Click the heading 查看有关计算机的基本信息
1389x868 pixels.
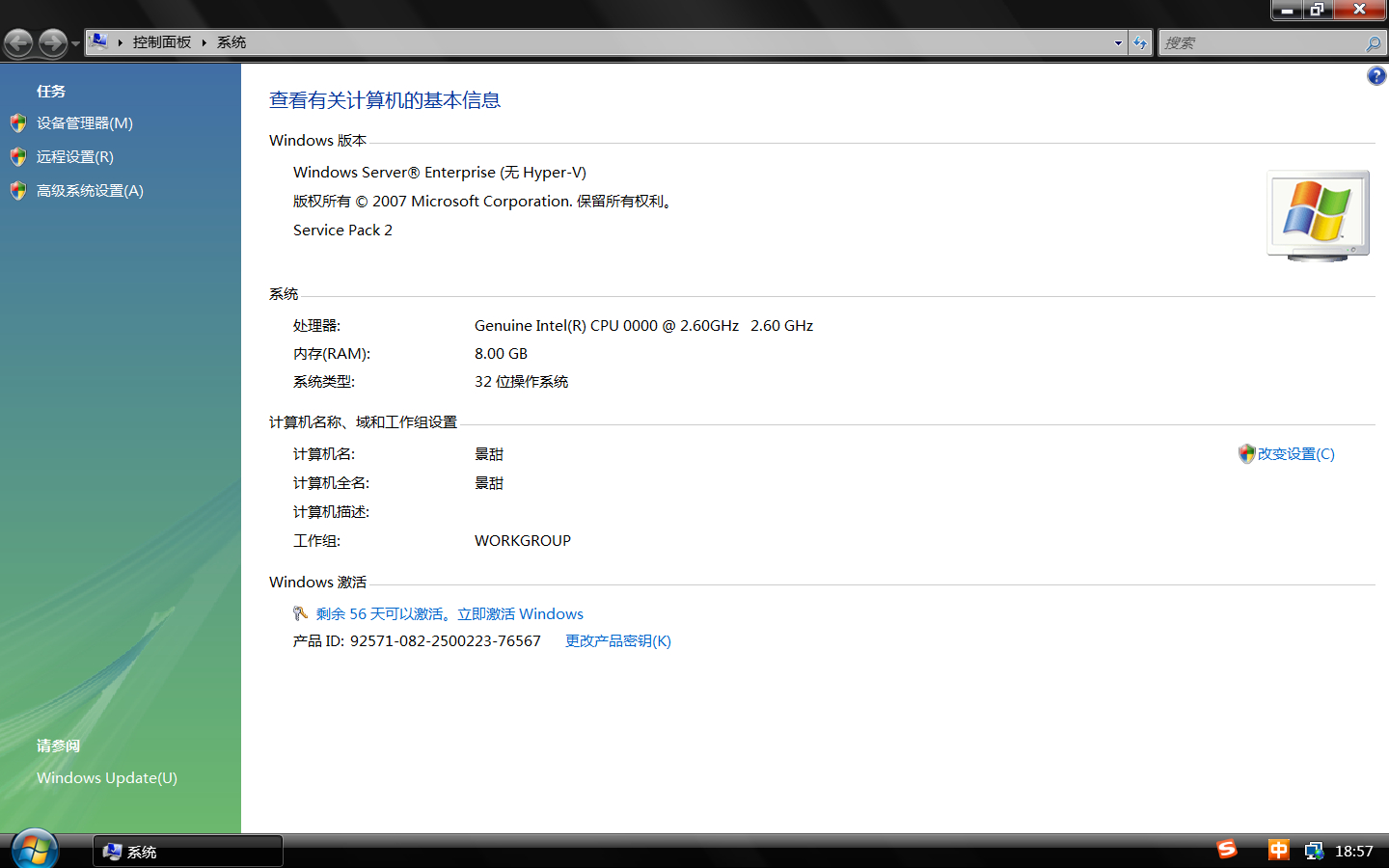tap(385, 100)
